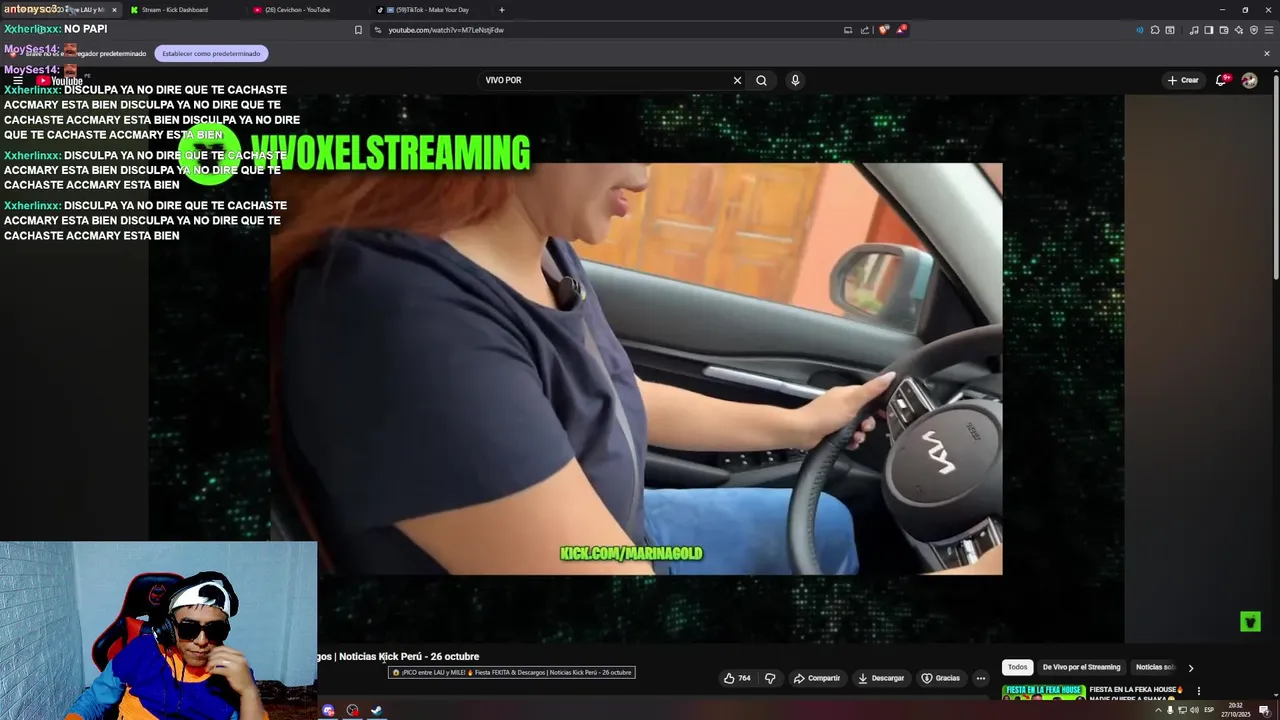Dislike the YouTube video

770,678
